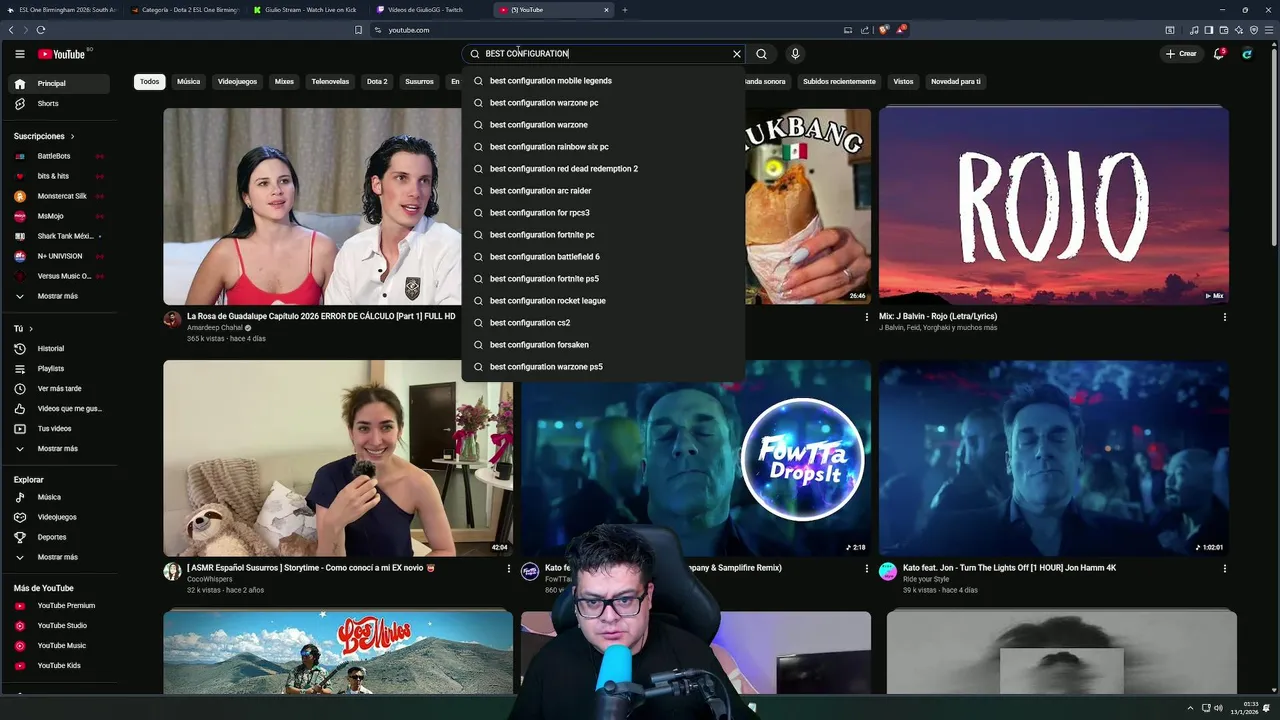Open Monstercat Silk channel subscription
The width and height of the screenshot is (1280, 720).
60,196
